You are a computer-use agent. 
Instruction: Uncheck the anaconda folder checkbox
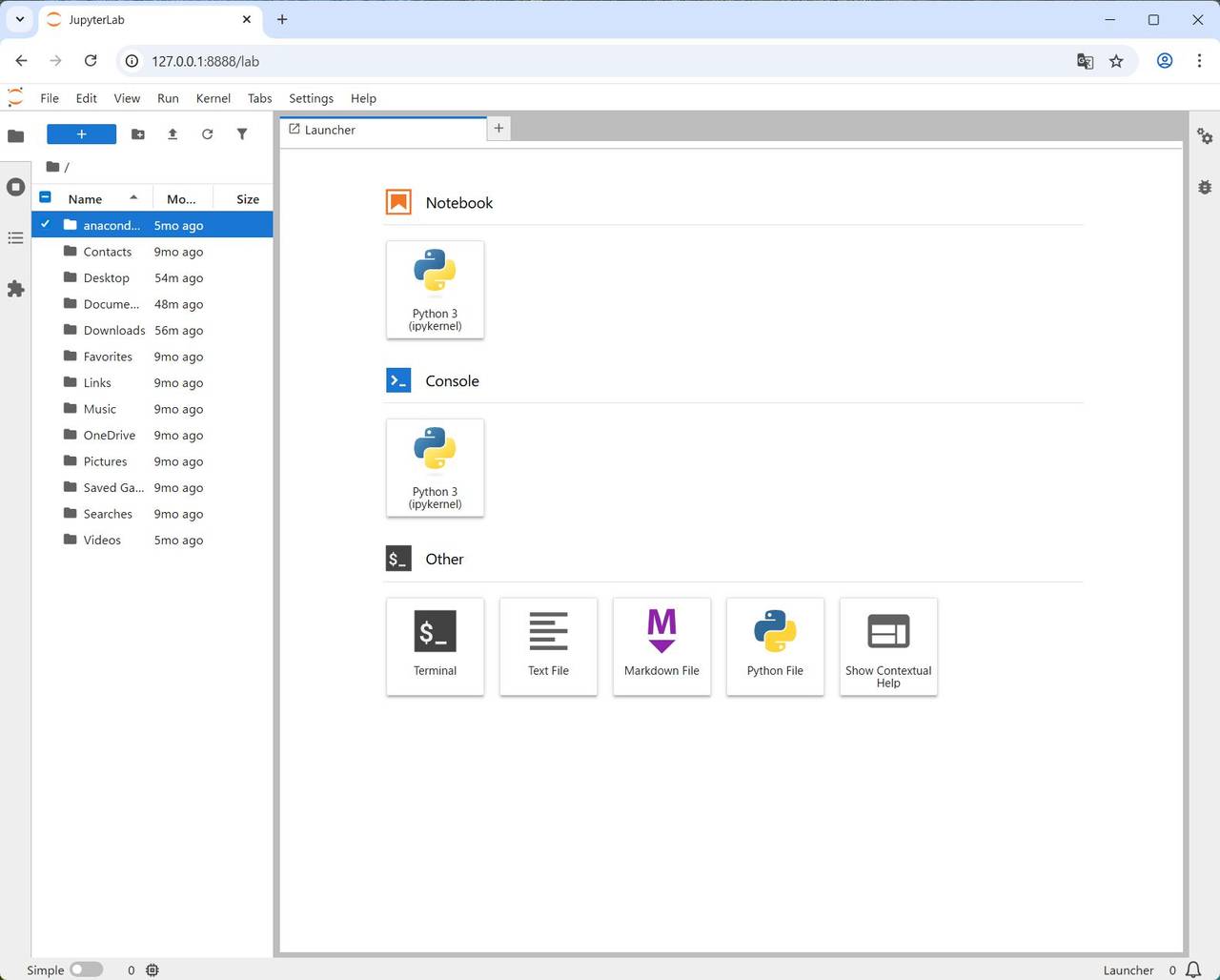click(45, 225)
